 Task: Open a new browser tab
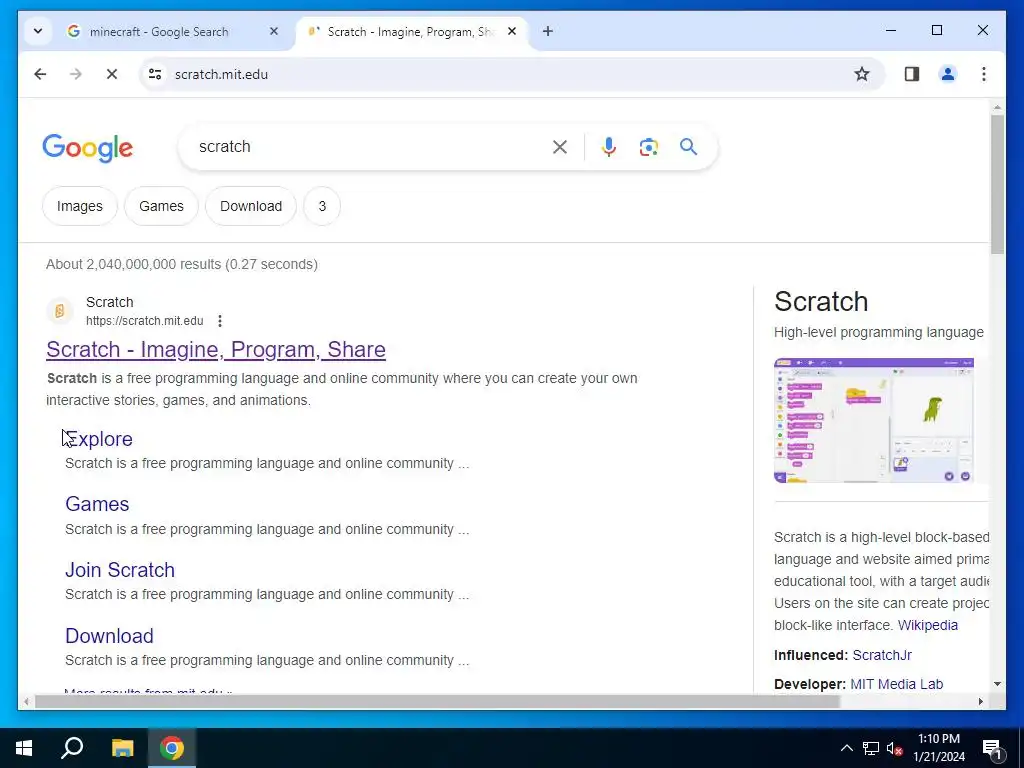click(548, 31)
